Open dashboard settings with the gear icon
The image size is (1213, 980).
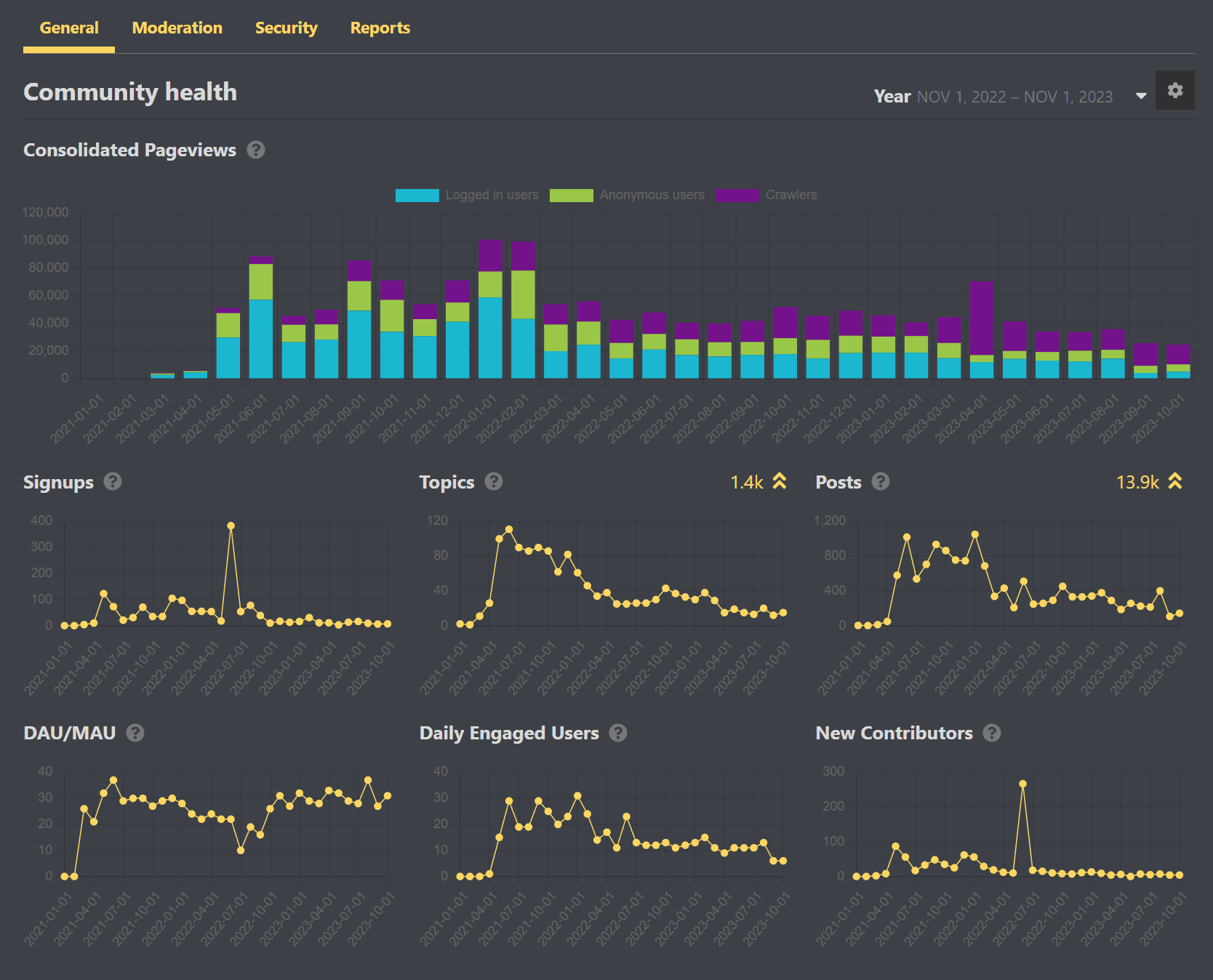[x=1174, y=90]
